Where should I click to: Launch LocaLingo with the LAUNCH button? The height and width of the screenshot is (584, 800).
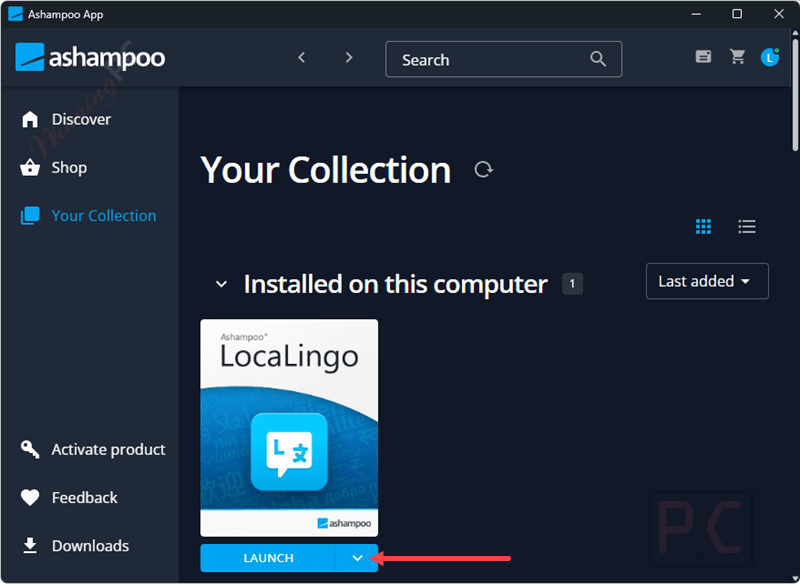click(268, 558)
